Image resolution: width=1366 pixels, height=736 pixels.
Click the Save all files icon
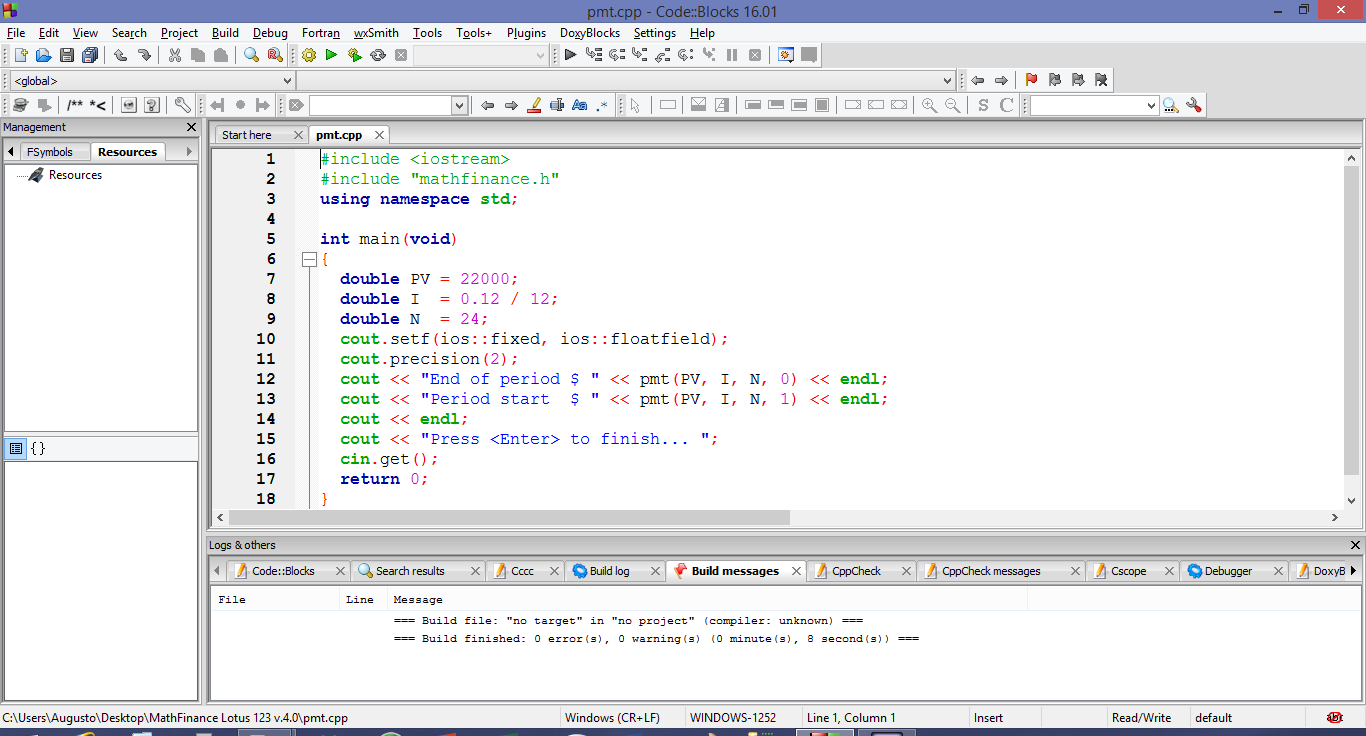pyautogui.click(x=90, y=55)
